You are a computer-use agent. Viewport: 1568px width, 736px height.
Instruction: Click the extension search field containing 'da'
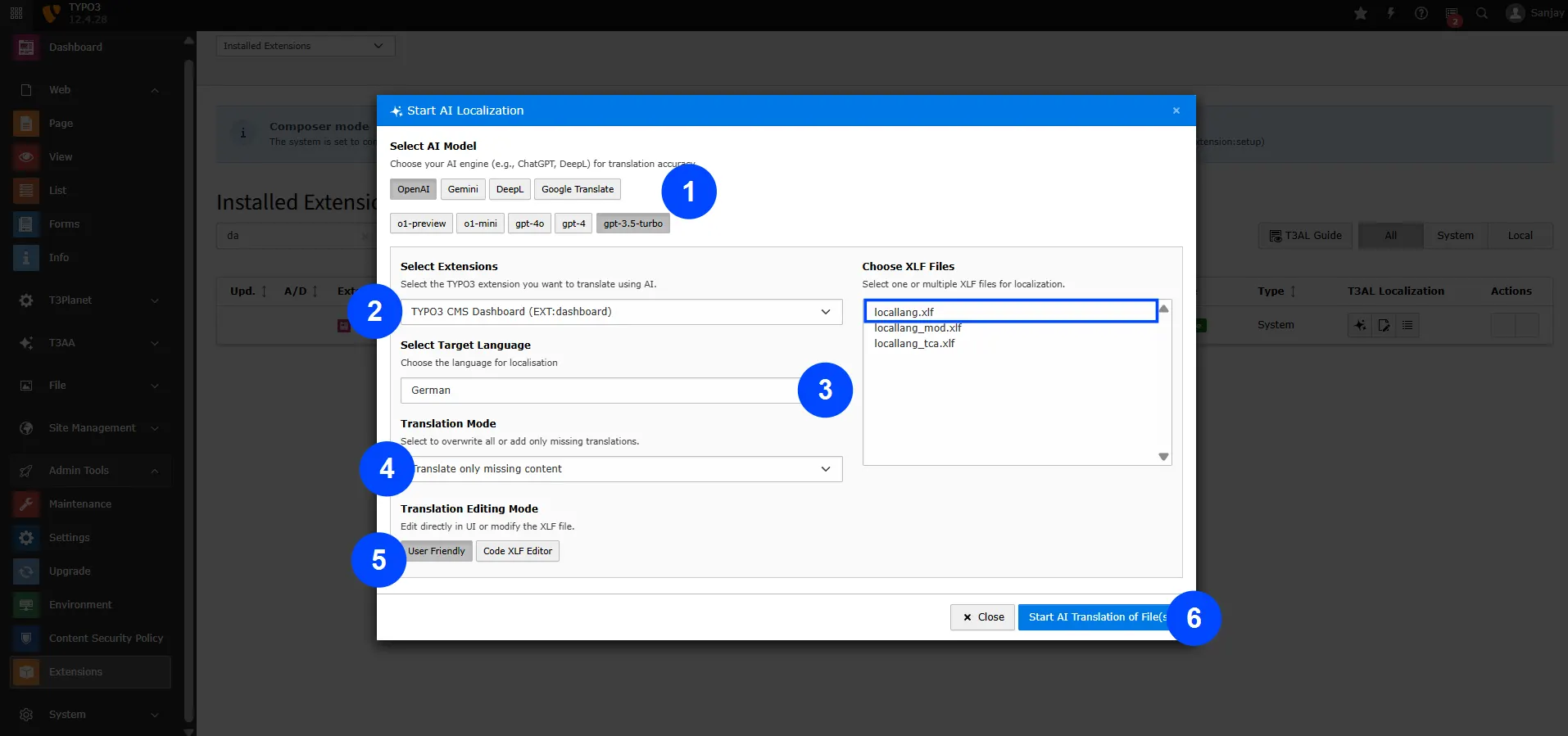pyautogui.click(x=297, y=236)
